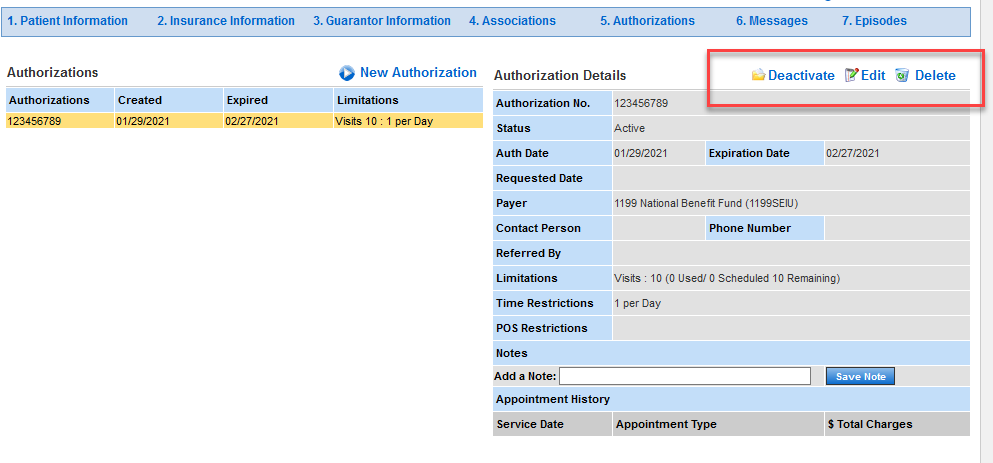Click the Delete link text
Image resolution: width=993 pixels, height=463 pixels.
[x=935, y=75]
